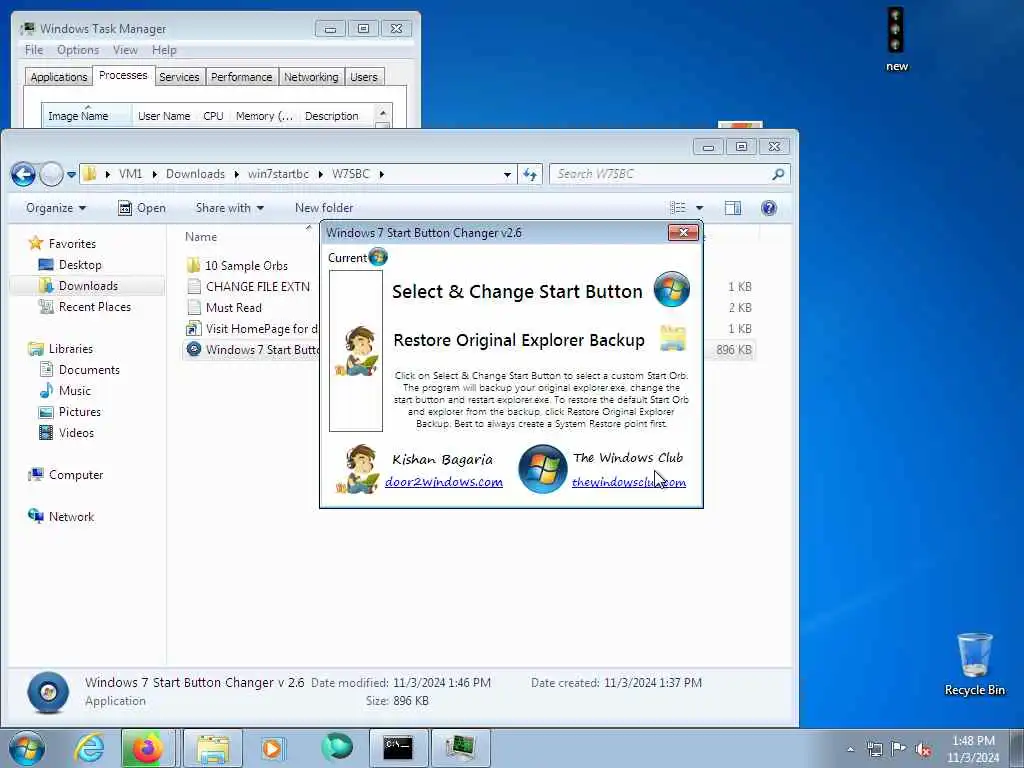Select Recent Places in navigation pane
This screenshot has width=1024, height=768.
[95, 306]
